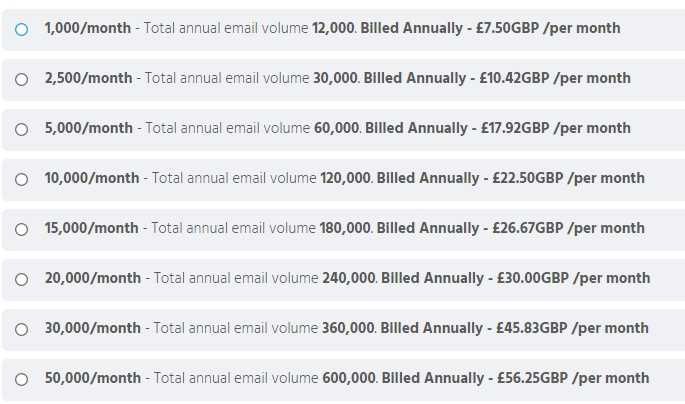The image size is (685, 404).
Task: Click the £56.25GBP per month price label
Action: coord(573,378)
